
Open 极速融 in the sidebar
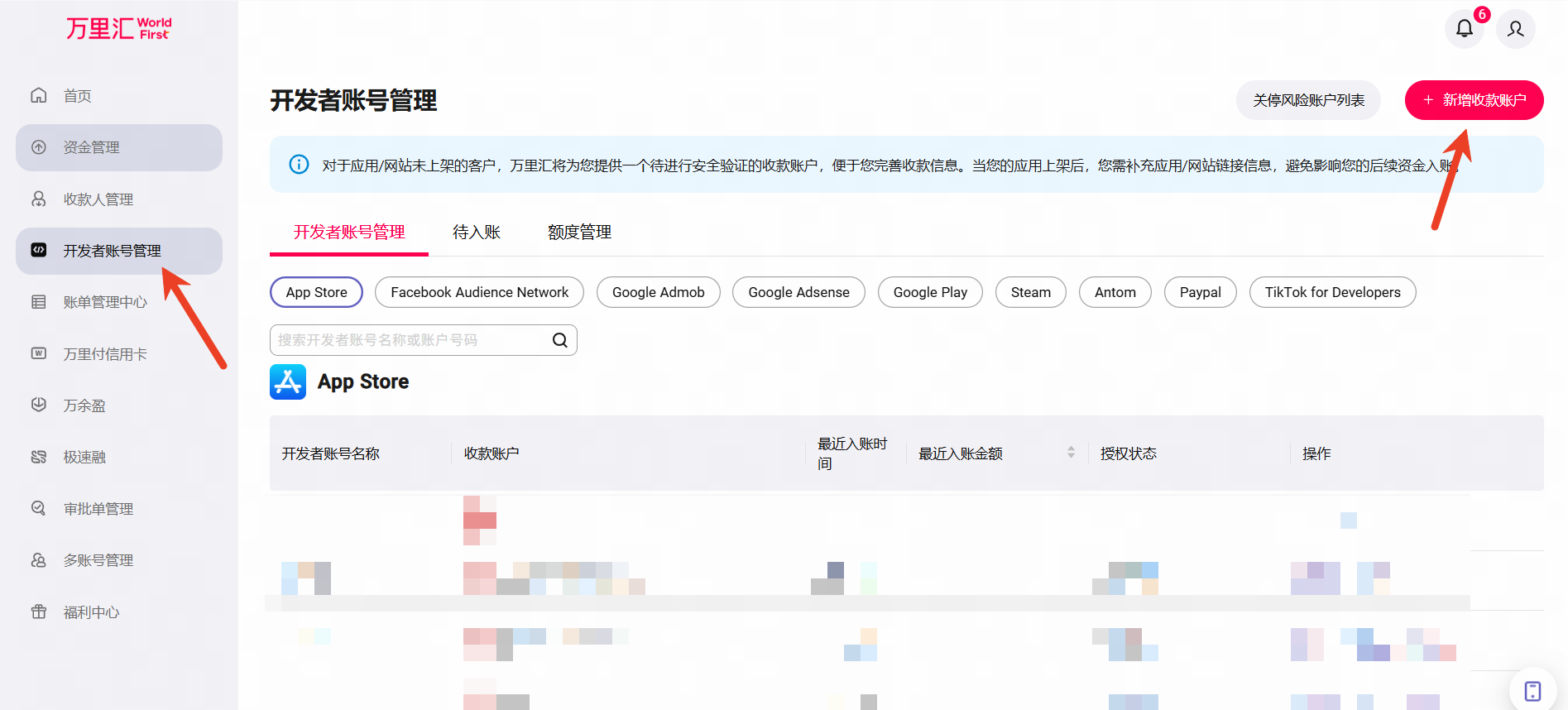coord(119,457)
